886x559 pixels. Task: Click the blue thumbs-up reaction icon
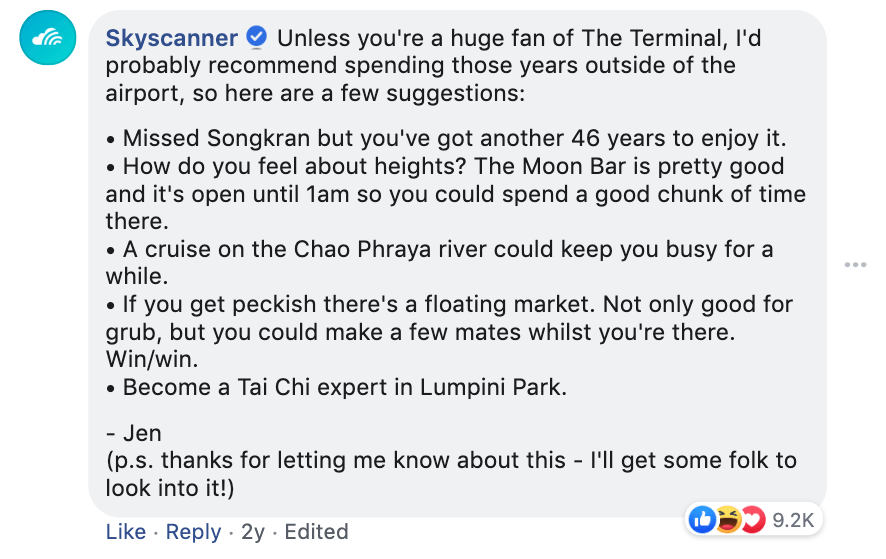pyautogui.click(x=702, y=520)
